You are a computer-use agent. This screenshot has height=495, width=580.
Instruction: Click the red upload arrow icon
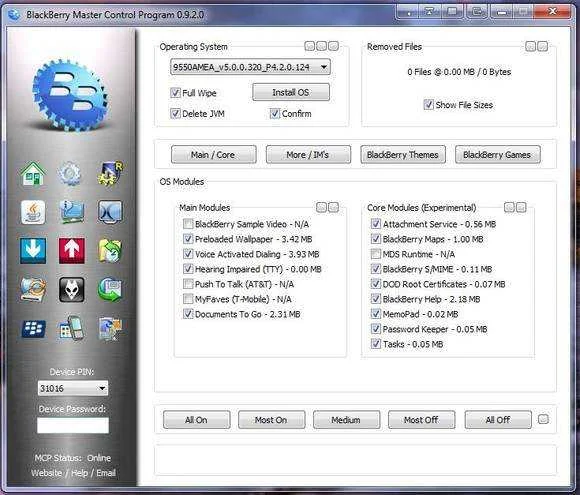coord(72,251)
